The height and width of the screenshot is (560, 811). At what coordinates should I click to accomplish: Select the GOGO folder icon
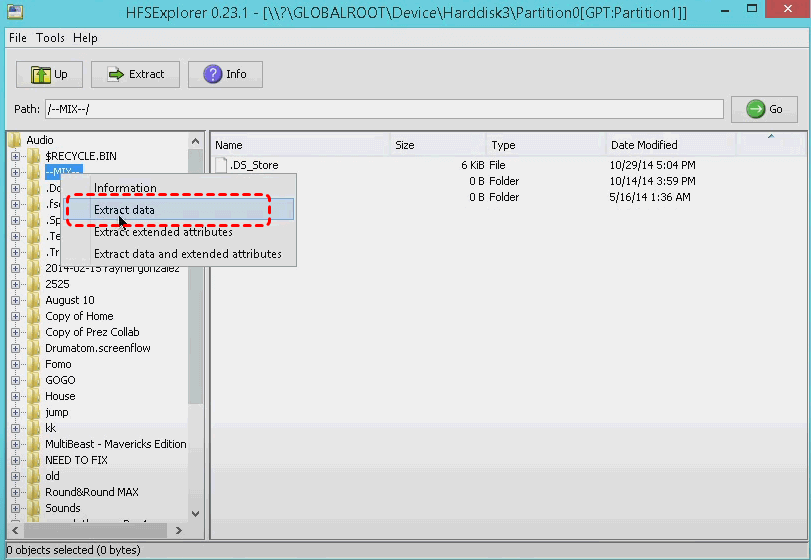tap(34, 380)
